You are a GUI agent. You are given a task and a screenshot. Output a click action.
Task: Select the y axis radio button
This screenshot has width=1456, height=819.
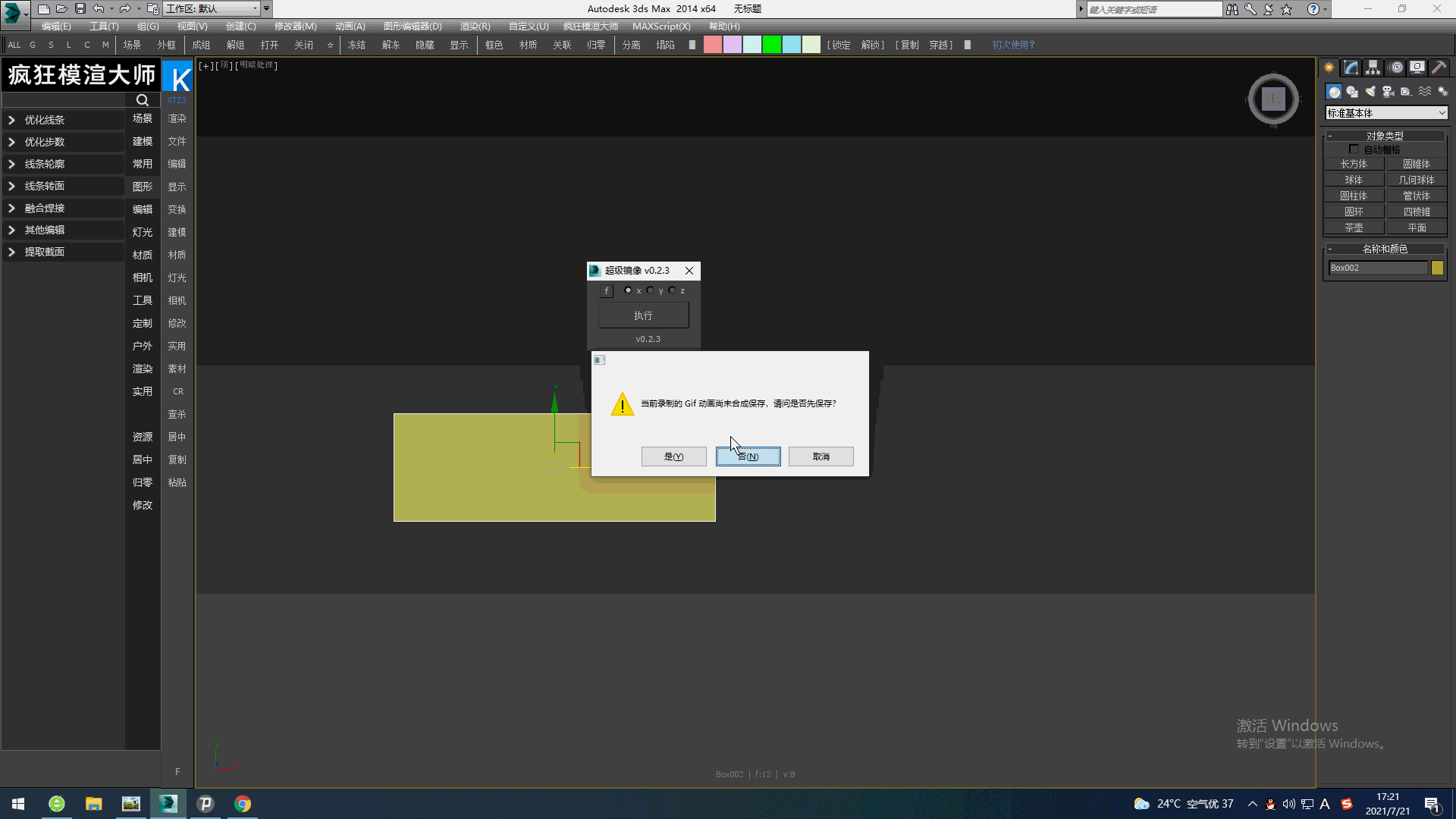[651, 290]
